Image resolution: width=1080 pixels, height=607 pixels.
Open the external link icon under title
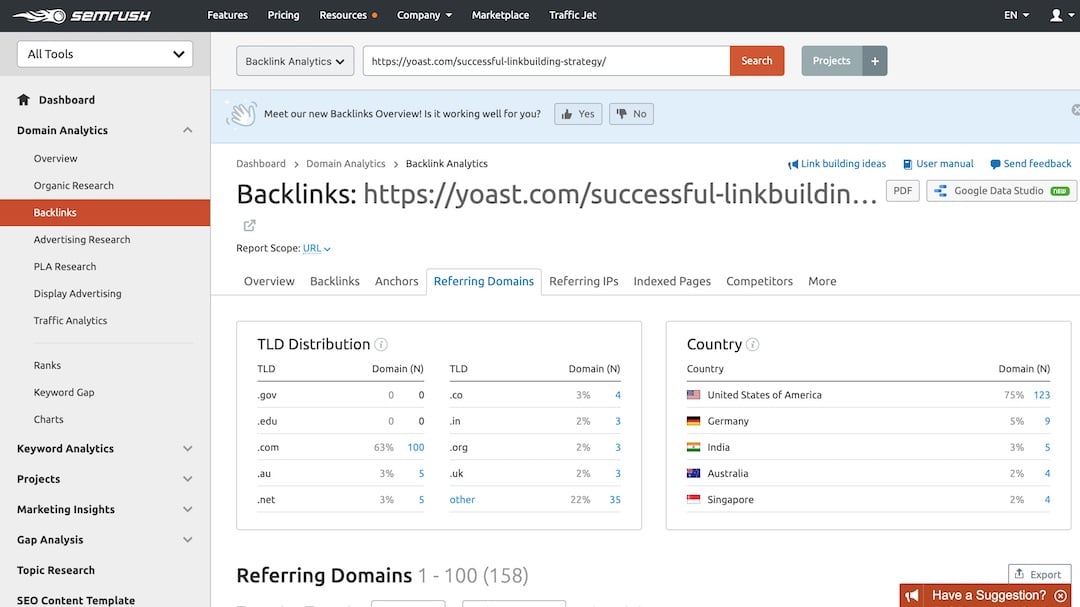click(x=249, y=225)
